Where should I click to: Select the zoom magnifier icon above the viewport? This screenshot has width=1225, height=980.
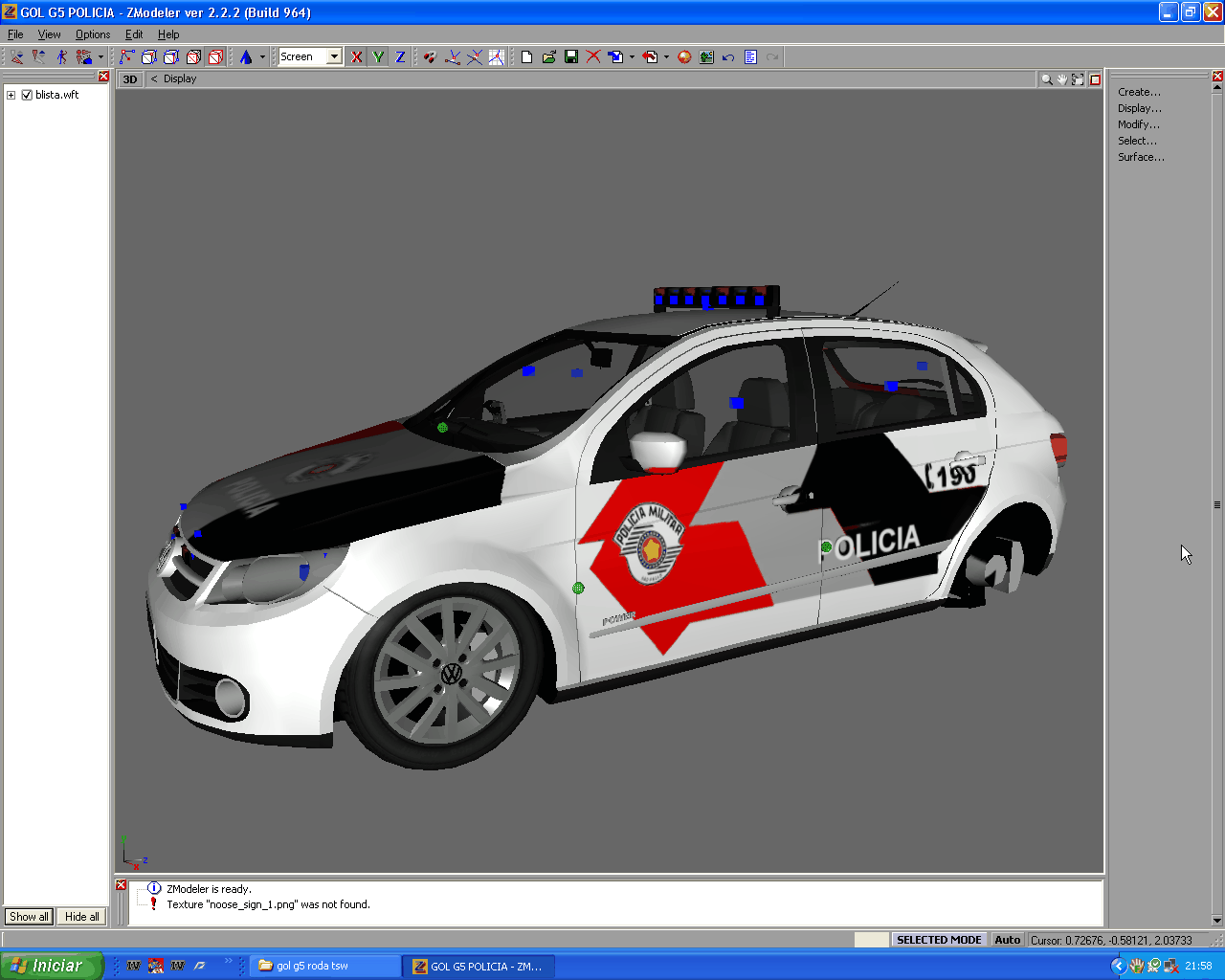click(1047, 78)
